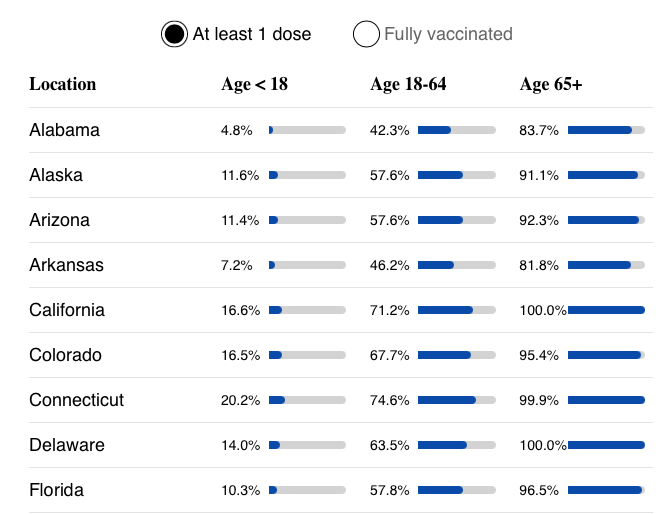Click the 'Age 18-64' column header
The width and height of the screenshot is (670, 514).
coord(408,84)
